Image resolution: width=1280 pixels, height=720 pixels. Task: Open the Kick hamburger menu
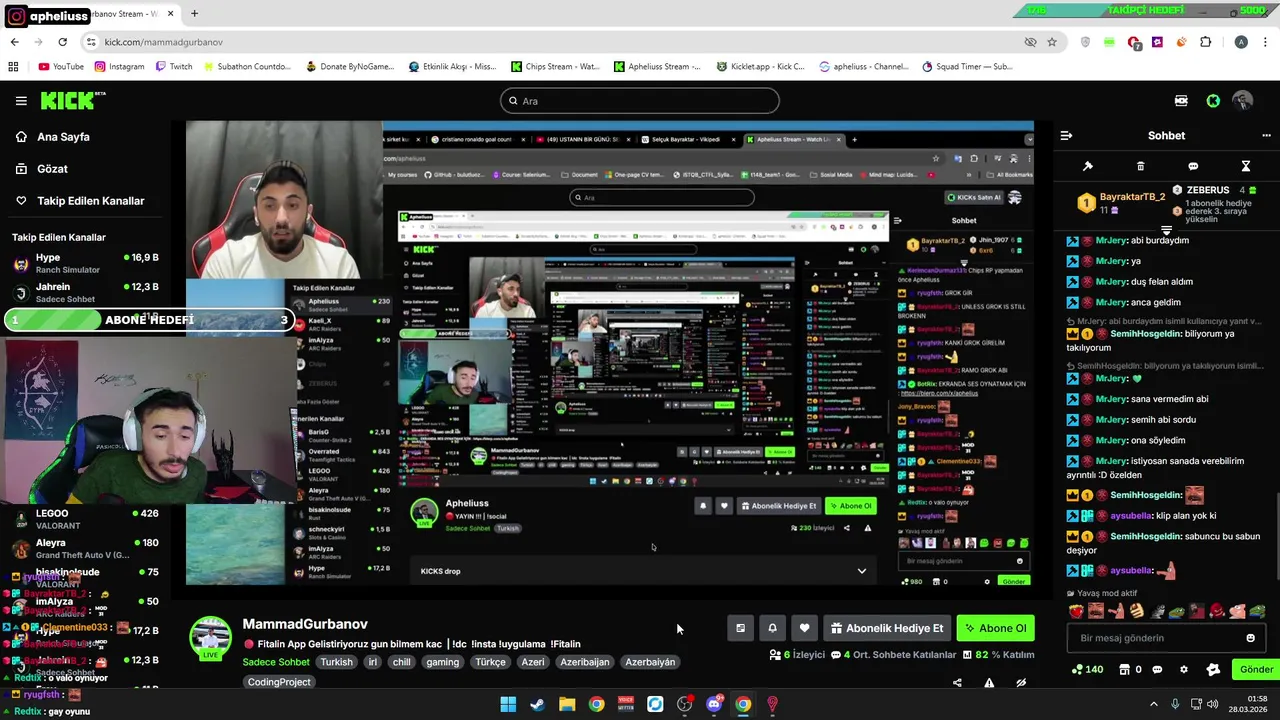click(21, 101)
